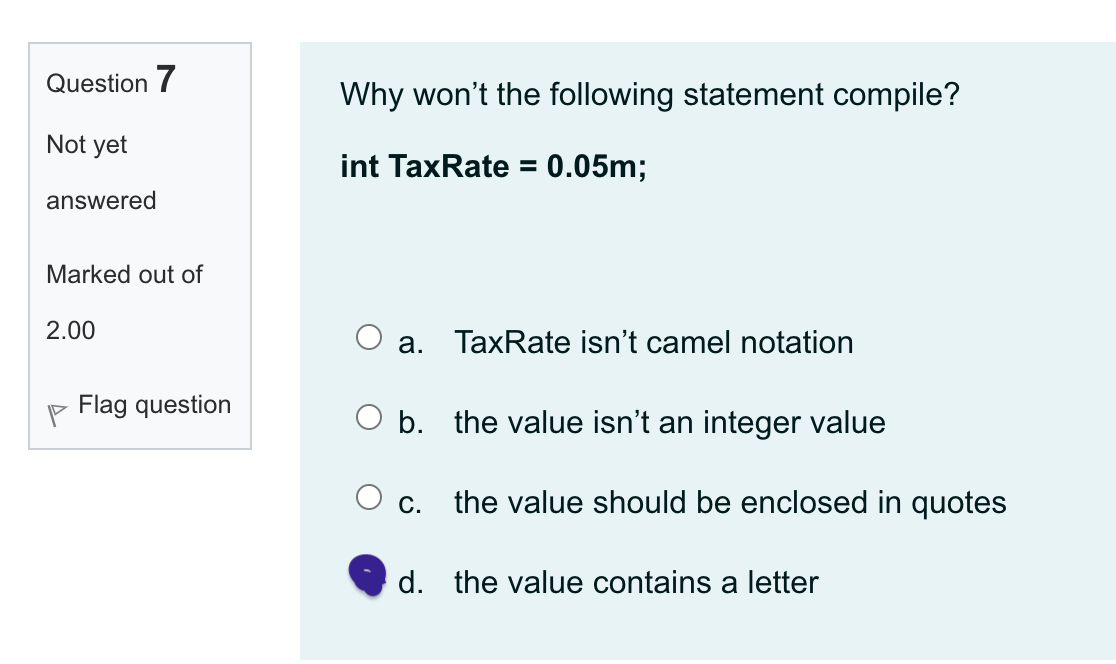Click the large question number 7
This screenshot has height=664, width=1116.
pyautogui.click(x=165, y=79)
